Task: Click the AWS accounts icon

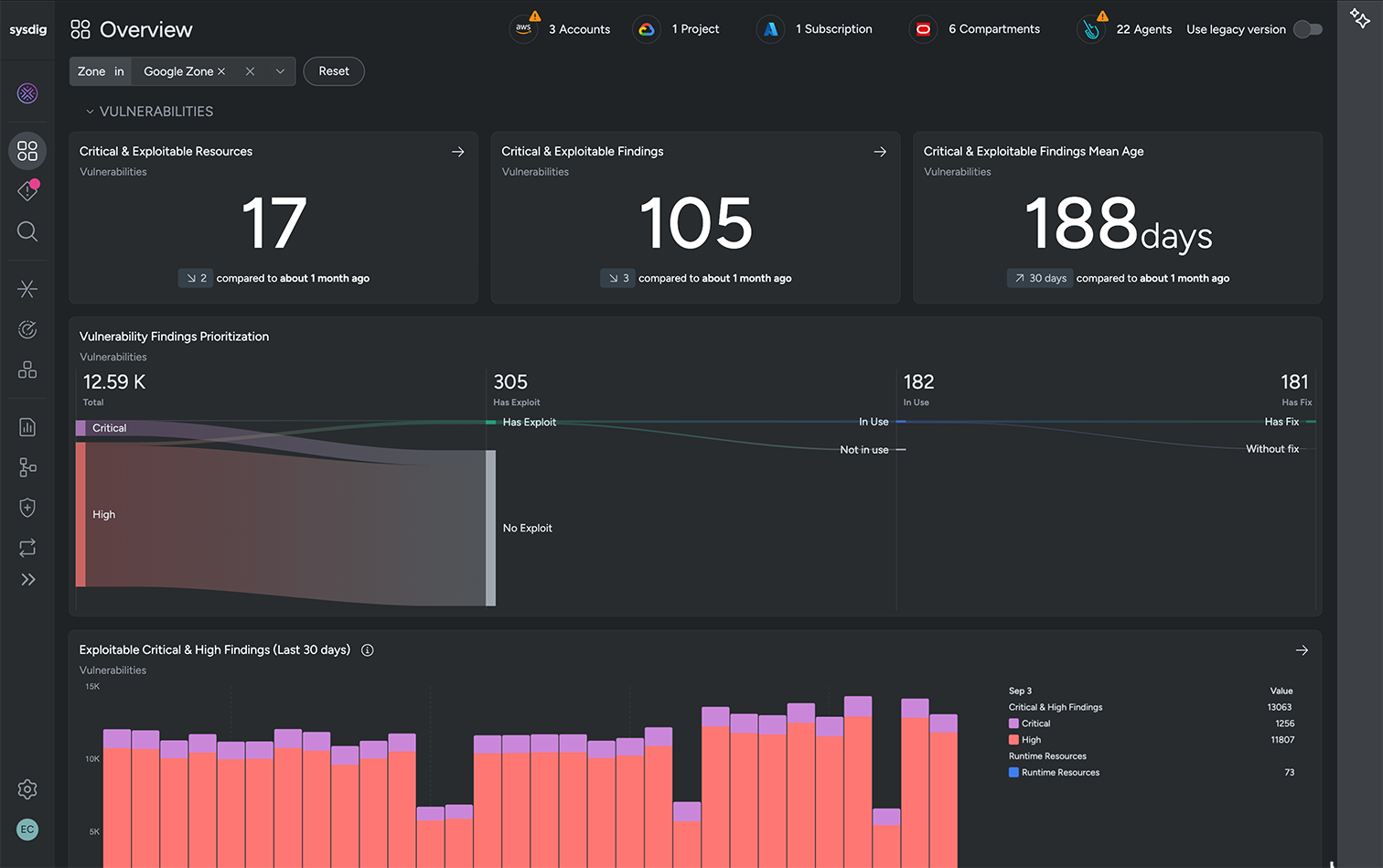Action: [x=523, y=29]
